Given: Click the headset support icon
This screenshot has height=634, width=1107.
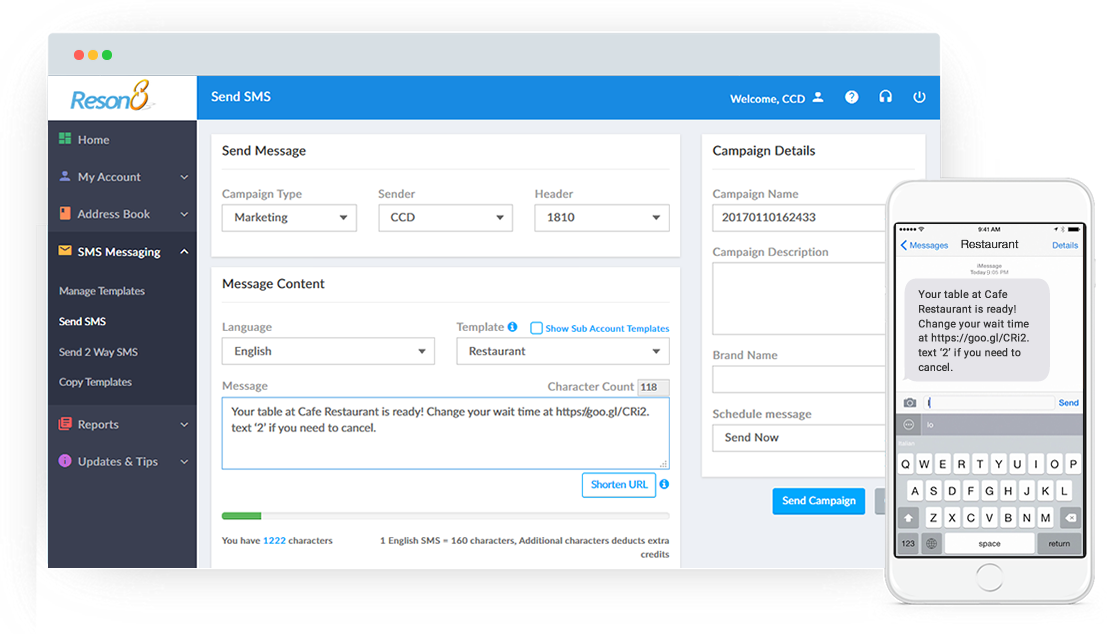Looking at the screenshot, I should tap(885, 97).
